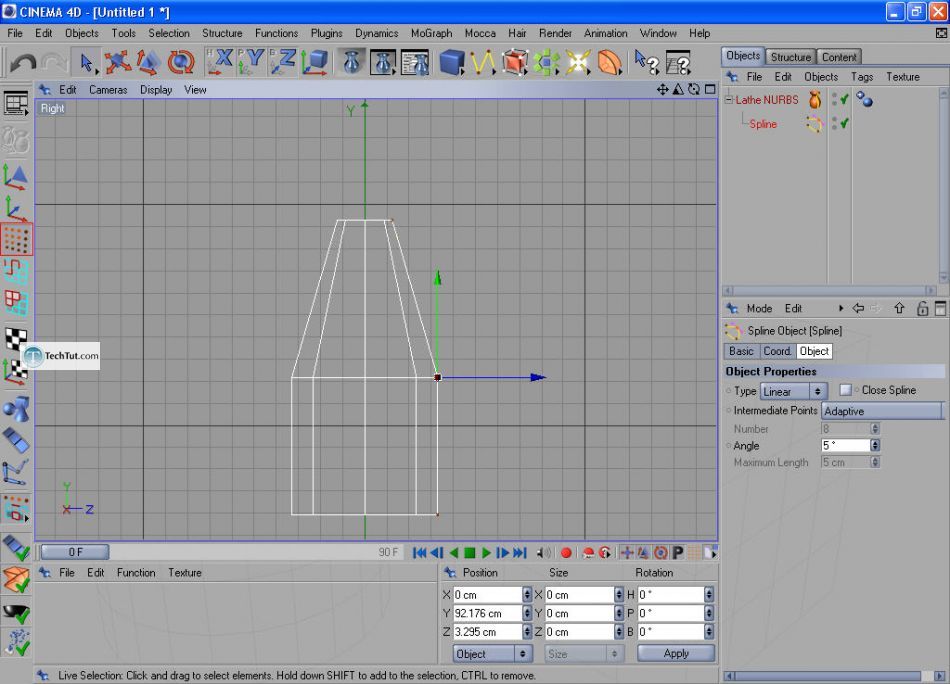Select the Model tool in left toolbar
This screenshot has width=950, height=684.
[16, 176]
